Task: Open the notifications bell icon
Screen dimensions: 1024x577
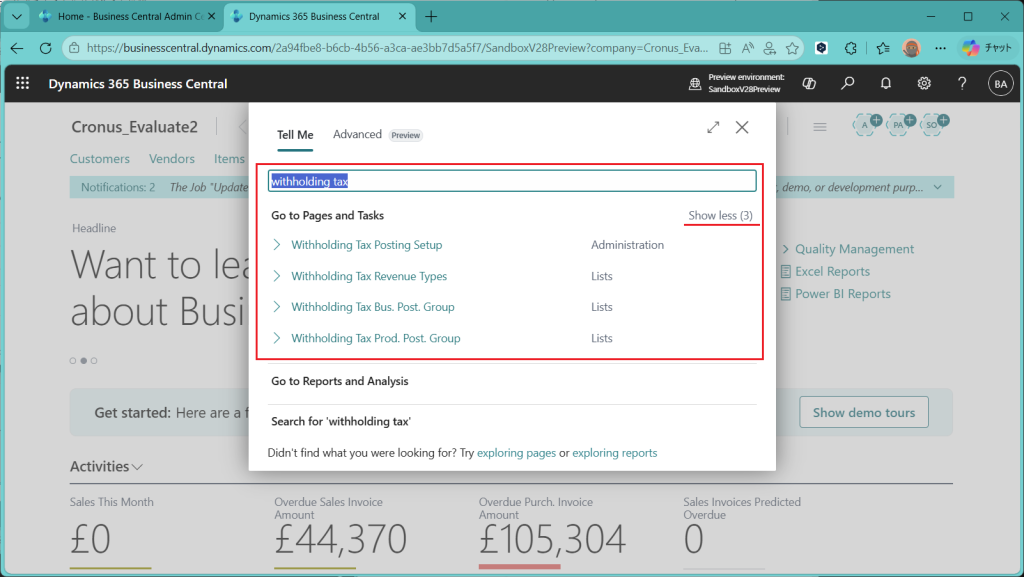Action: pos(885,84)
